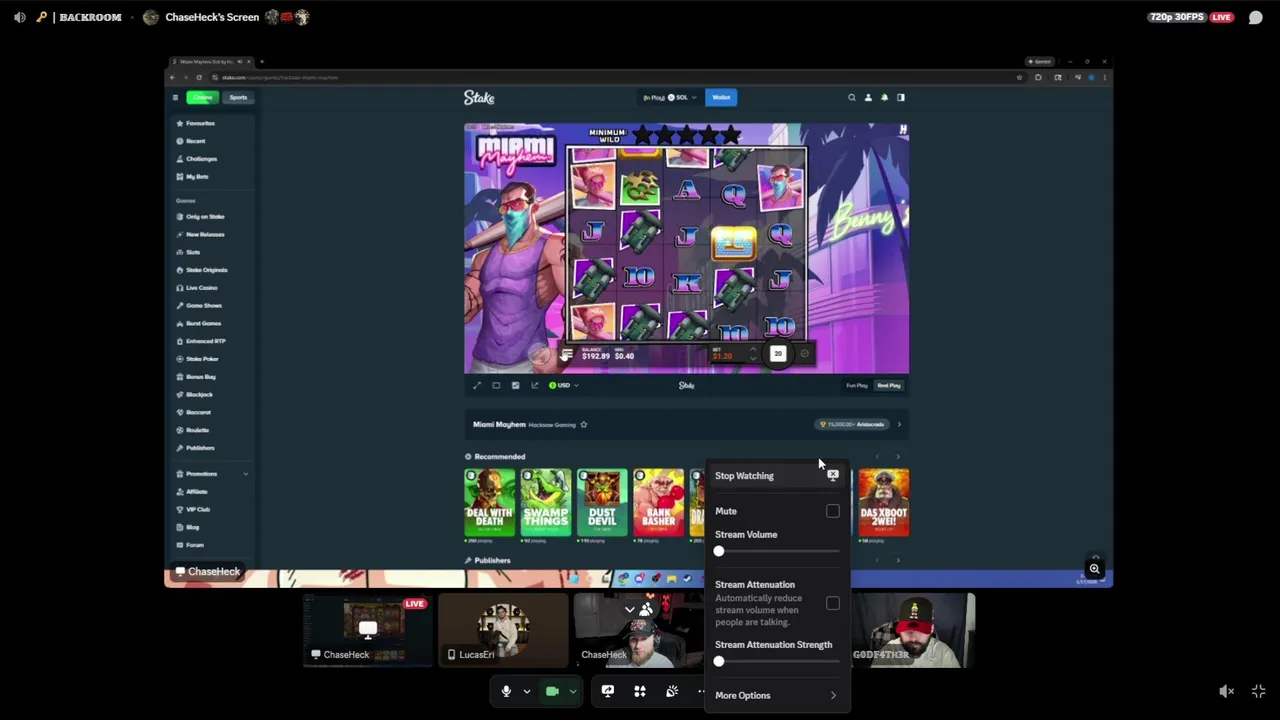Expand the Miami Mayhem info panel arrow
1280x720 pixels.
[898, 425]
